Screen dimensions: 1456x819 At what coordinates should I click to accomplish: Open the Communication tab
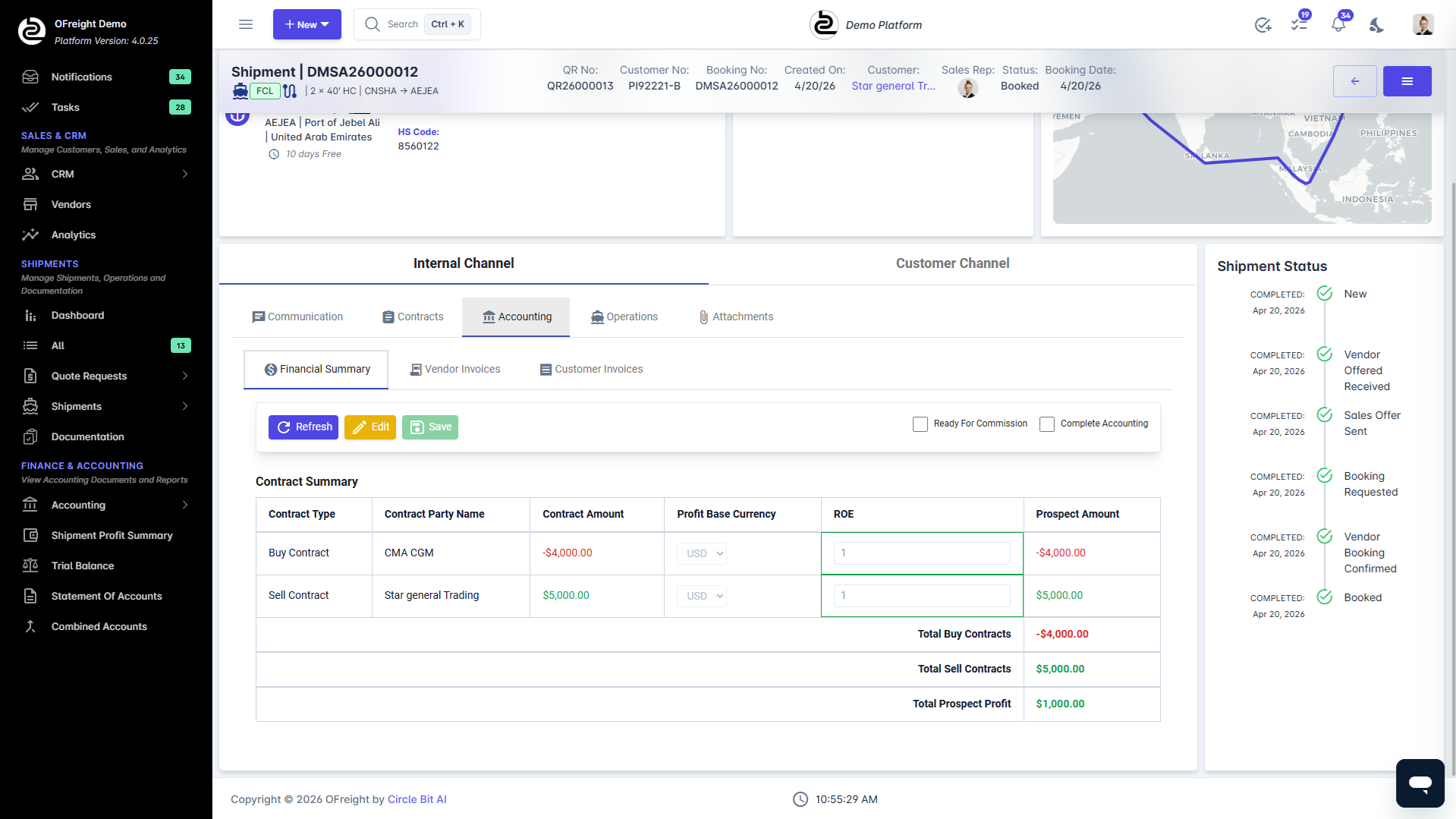pyautogui.click(x=297, y=317)
